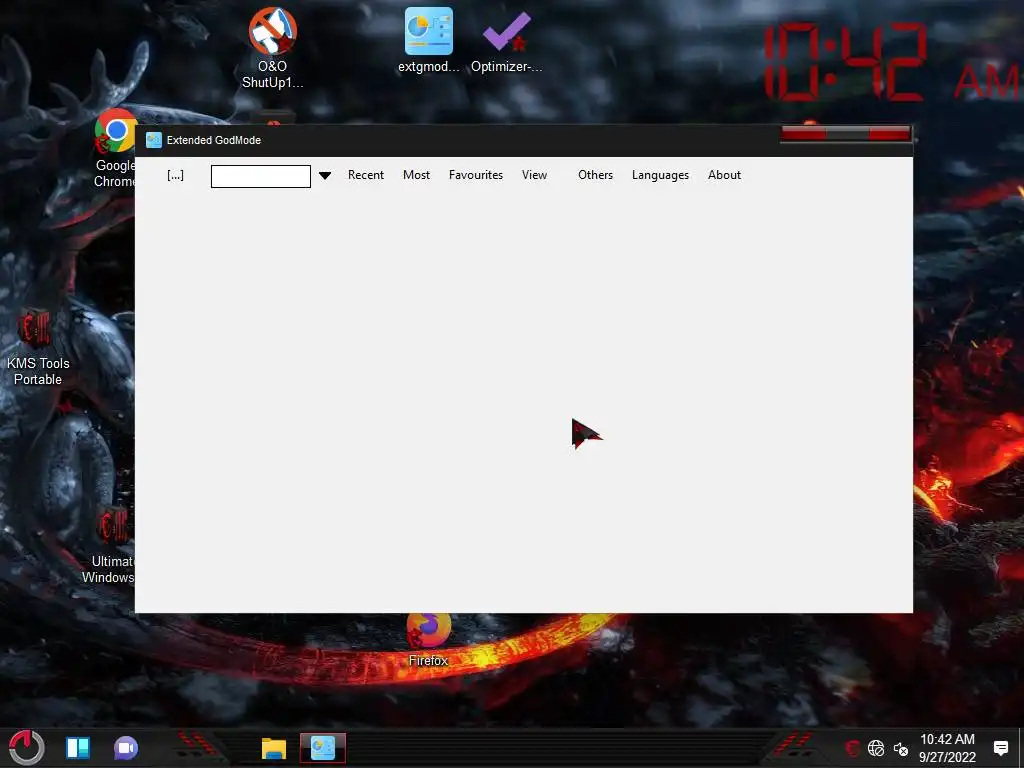Open the widgets panel icon on taskbar
This screenshot has width=1024, height=768.
tap(78, 748)
